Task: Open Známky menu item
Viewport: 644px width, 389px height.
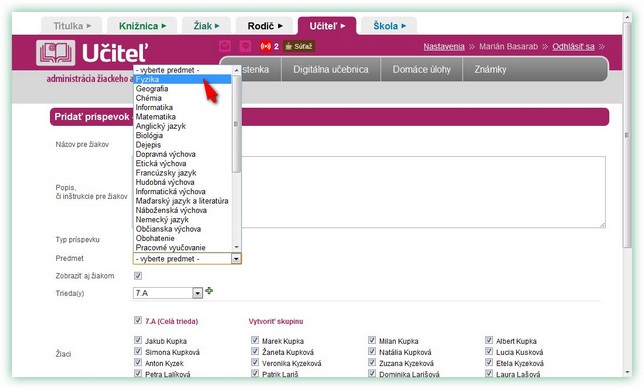Action: tap(490, 69)
